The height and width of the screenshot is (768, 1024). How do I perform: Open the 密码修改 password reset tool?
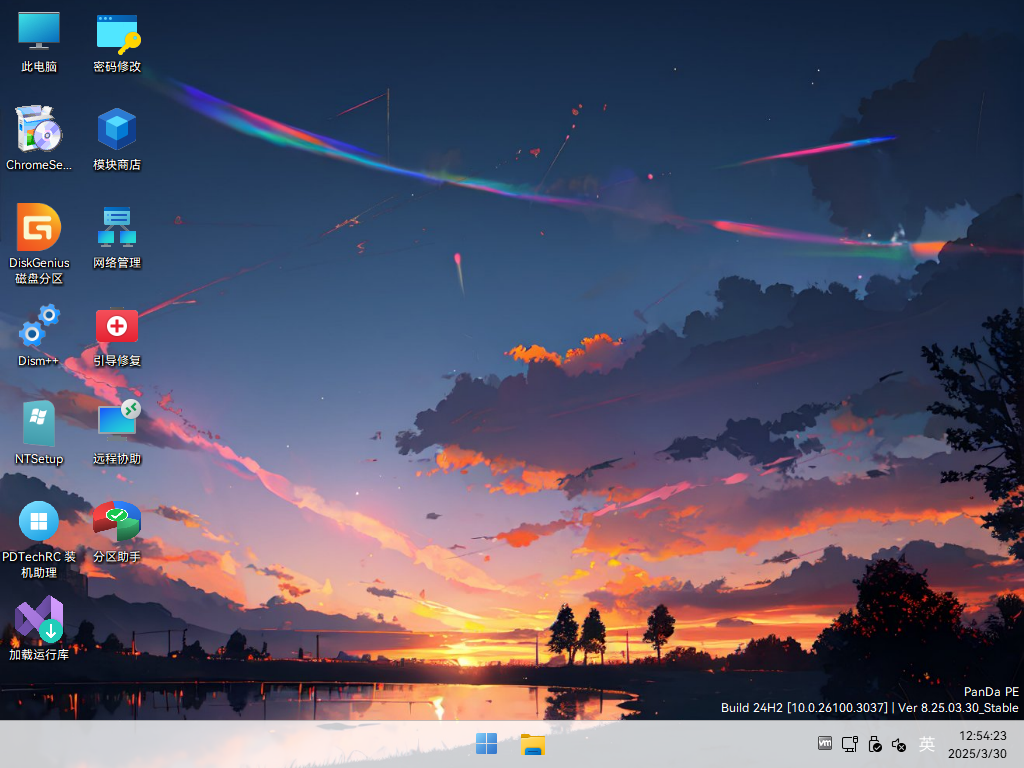(x=117, y=33)
